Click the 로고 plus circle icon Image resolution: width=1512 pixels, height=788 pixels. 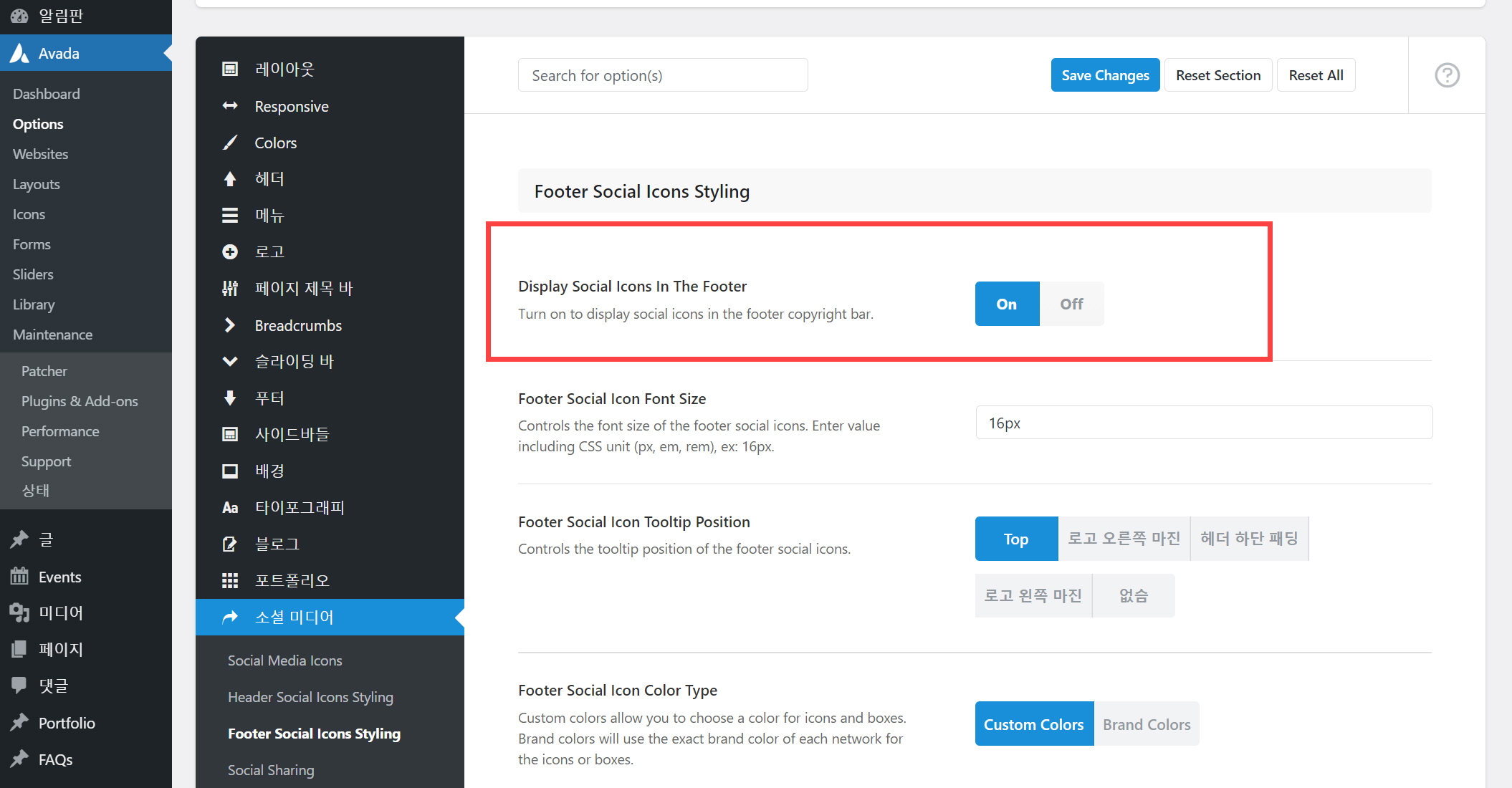[x=230, y=251]
